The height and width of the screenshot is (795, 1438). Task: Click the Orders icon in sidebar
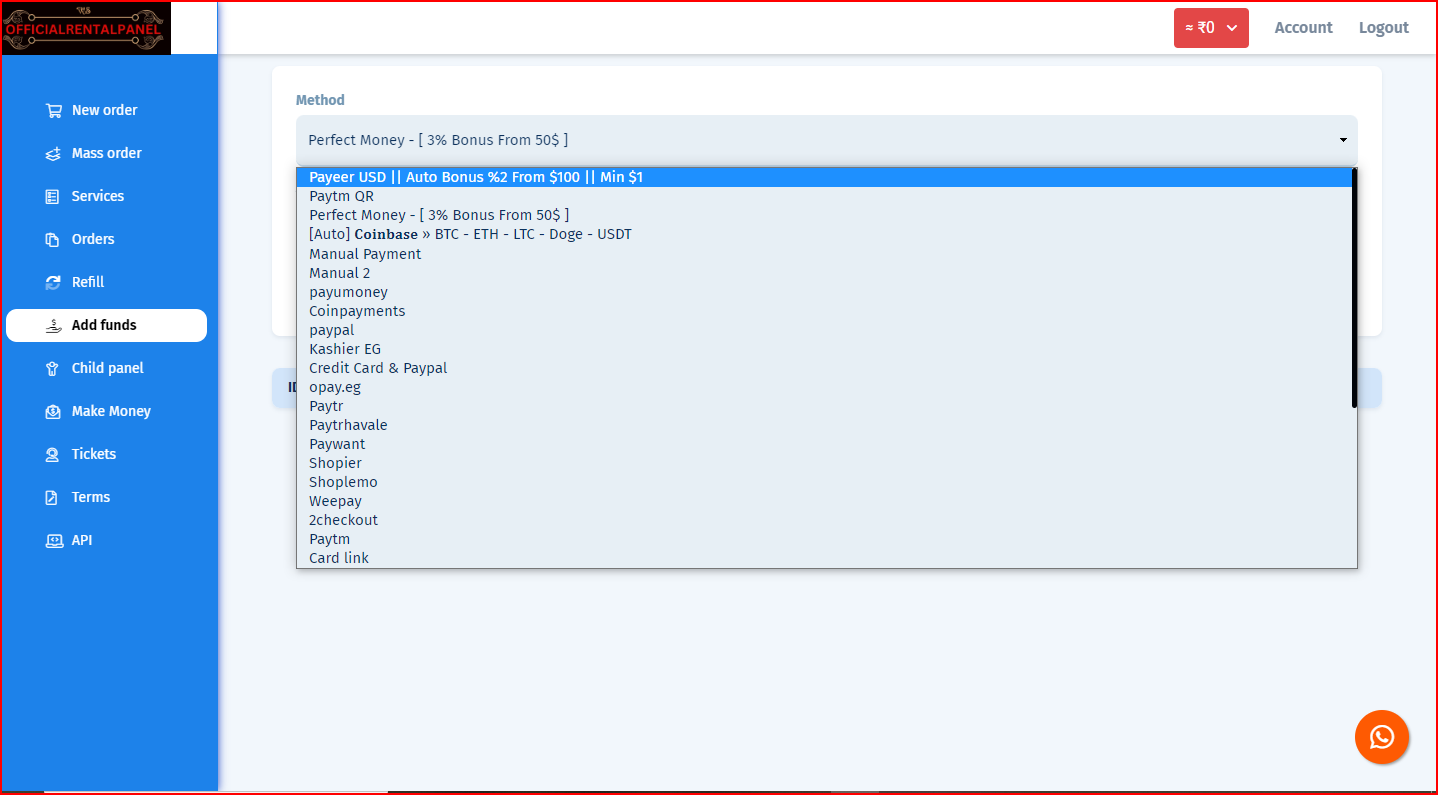[53, 240]
